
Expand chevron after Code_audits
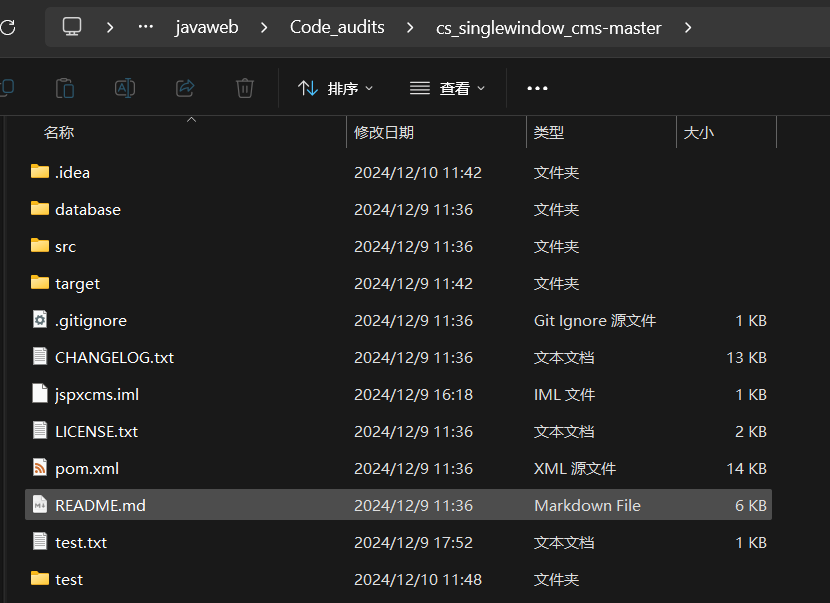pos(410,27)
